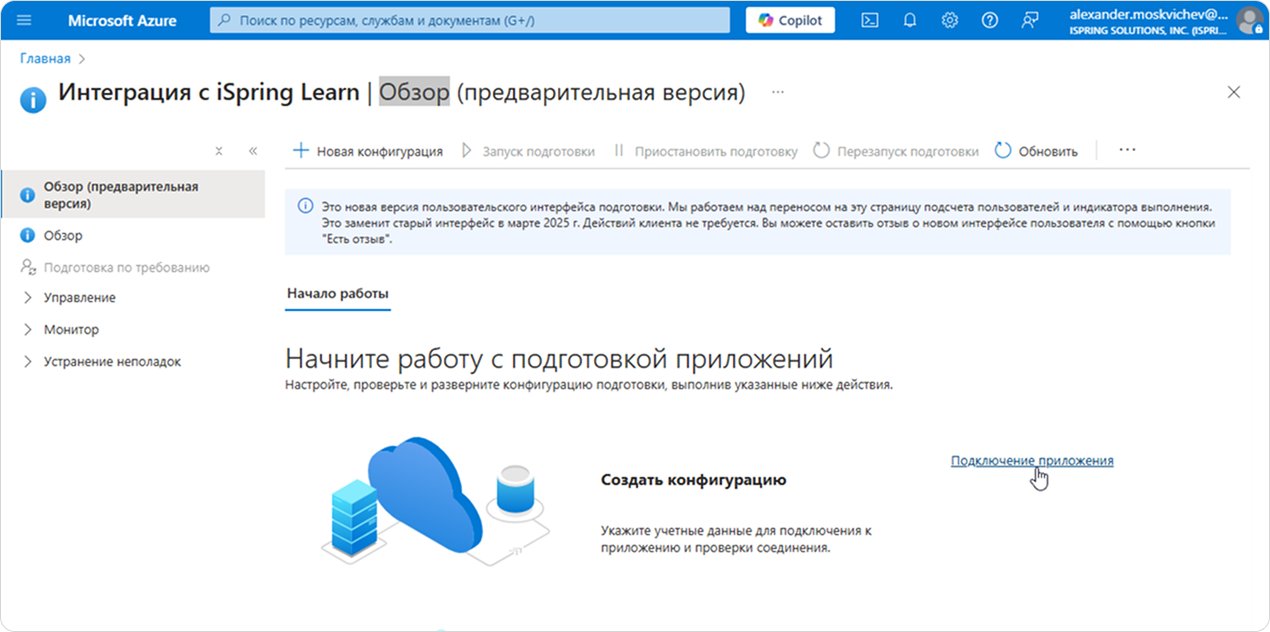Go to Microsoft Azure home title
This screenshot has width=1270, height=632.
[122, 20]
